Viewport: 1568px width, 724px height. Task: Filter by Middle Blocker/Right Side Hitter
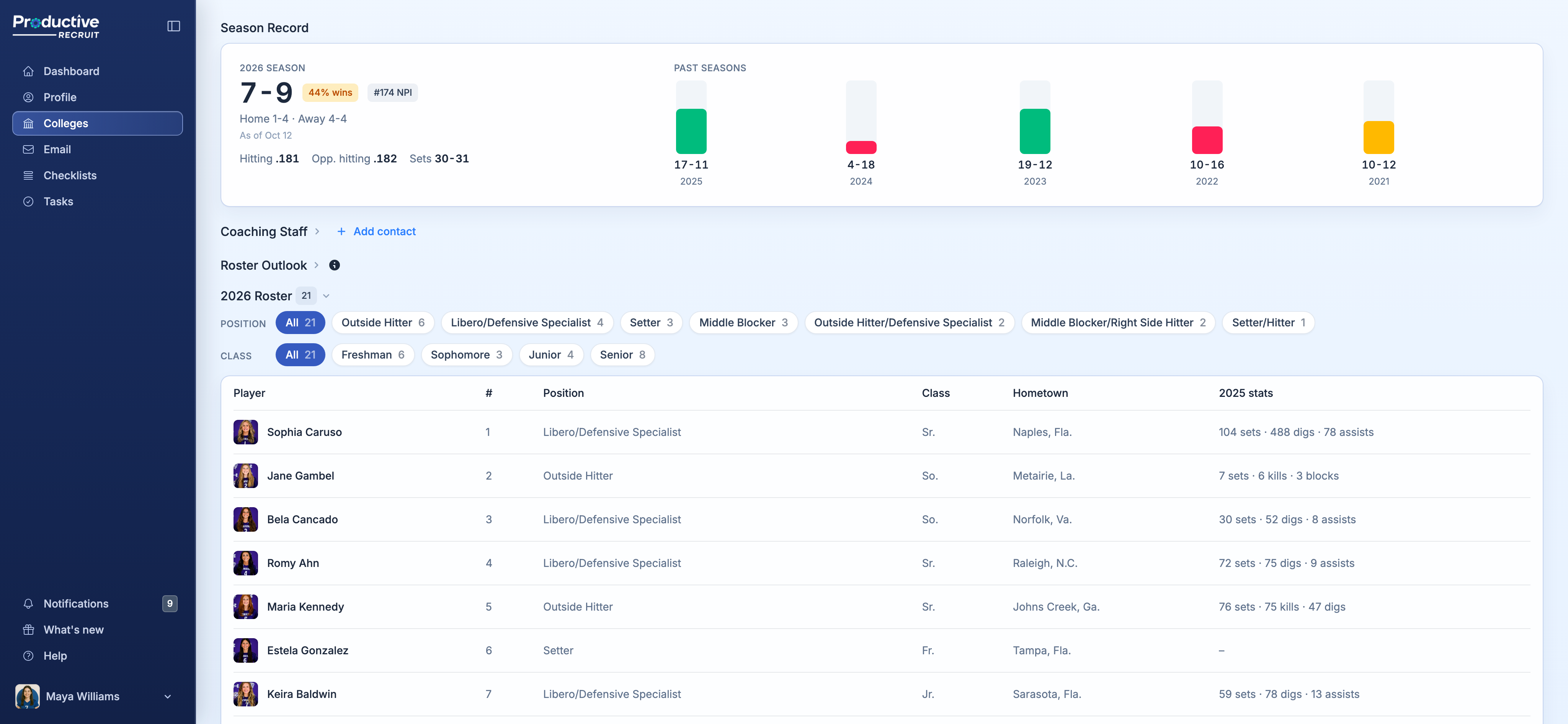(x=1118, y=323)
